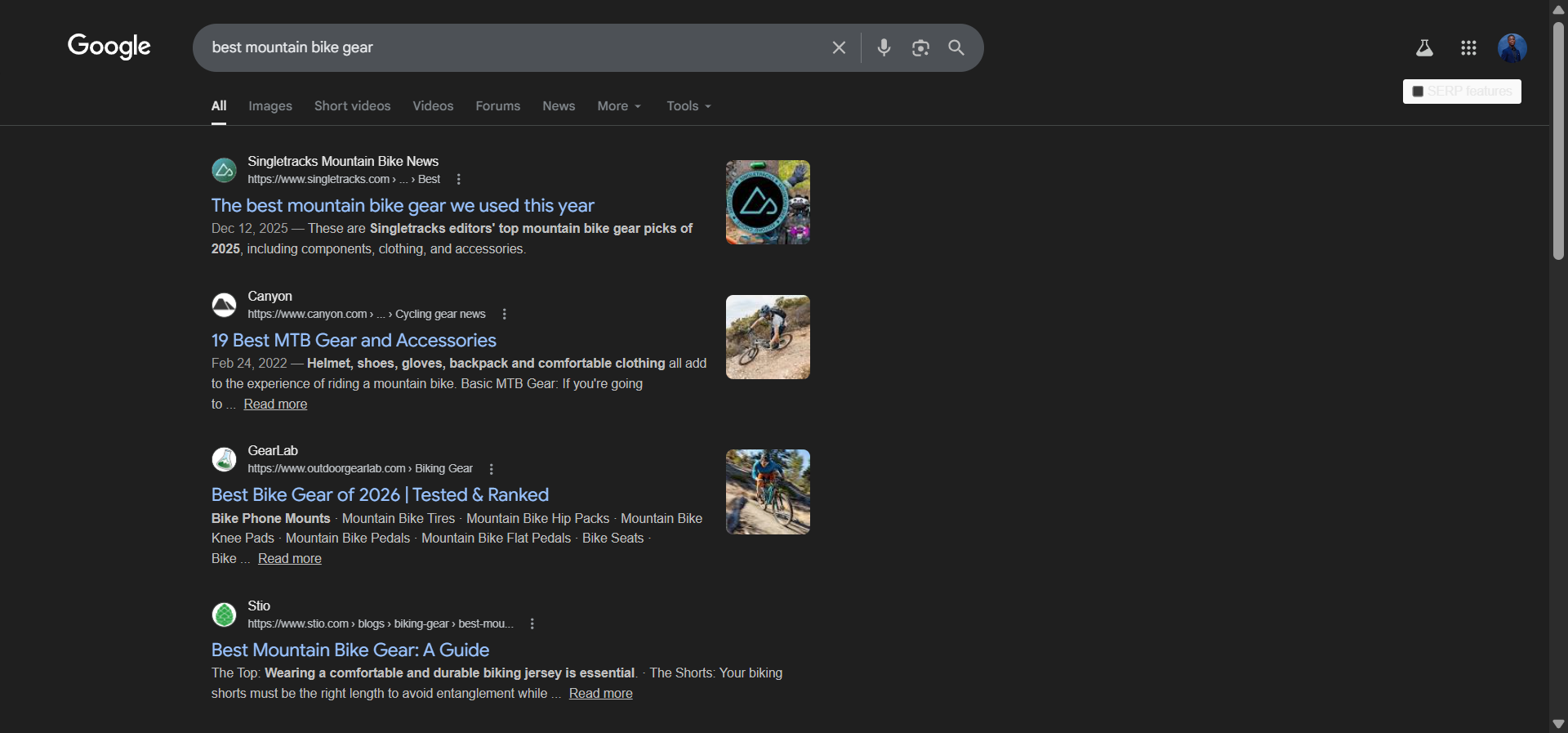Screen dimensions: 1568x733
Task: Click the Google logo
Action: pyautogui.click(x=109, y=46)
